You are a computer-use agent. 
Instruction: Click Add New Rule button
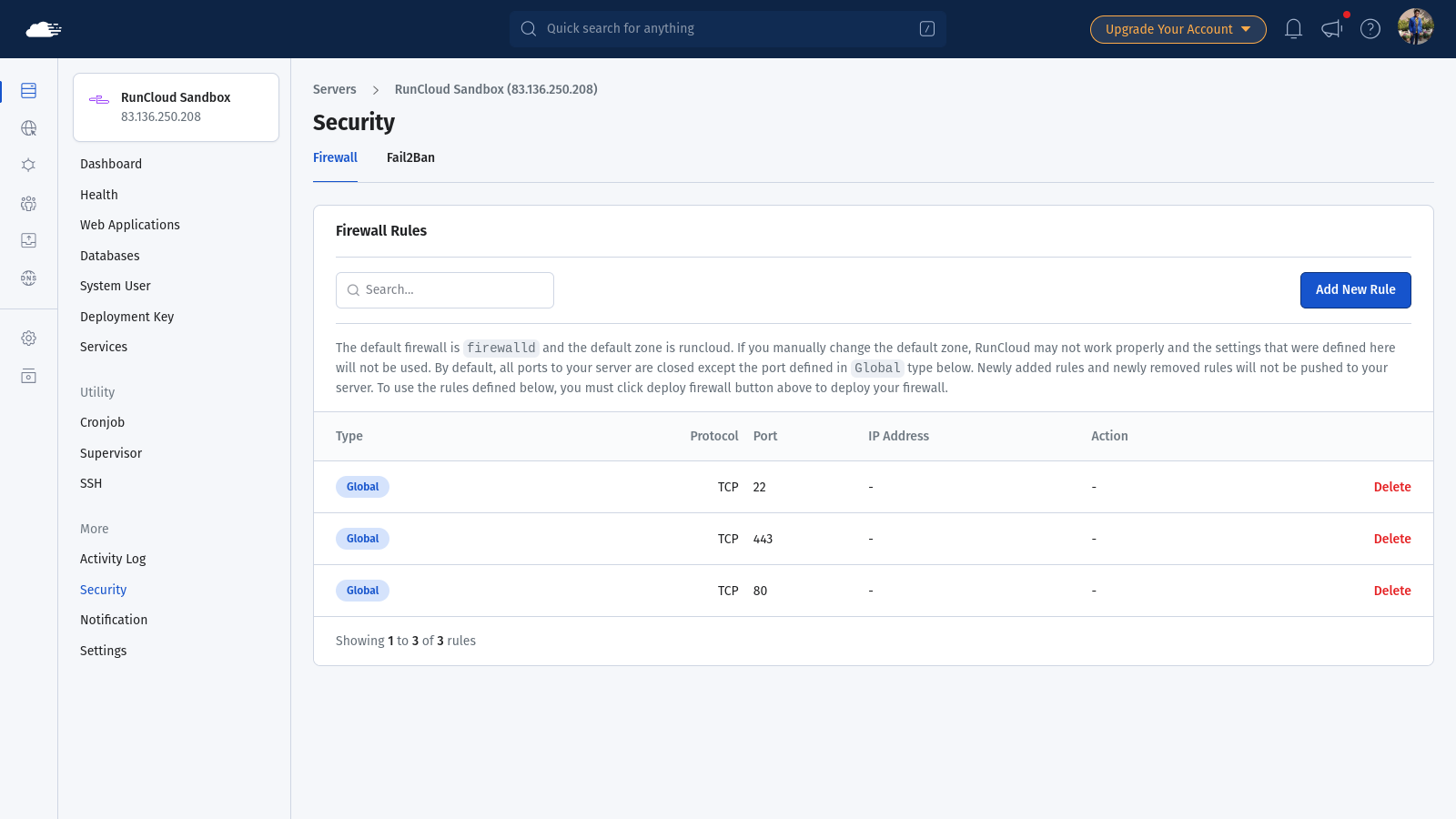(1356, 290)
